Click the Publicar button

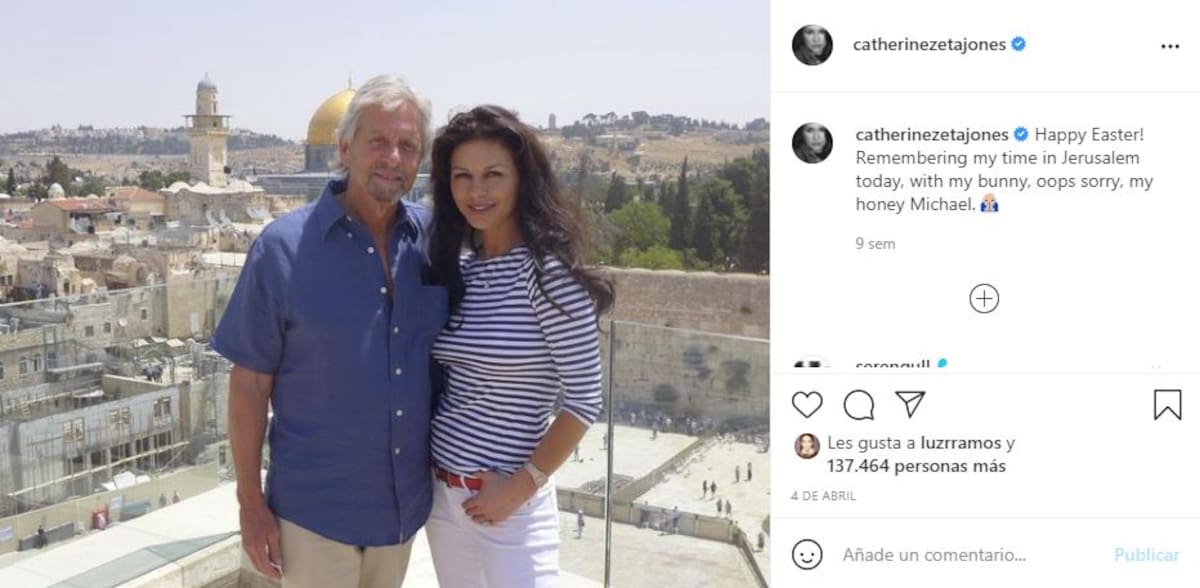click(x=1147, y=554)
